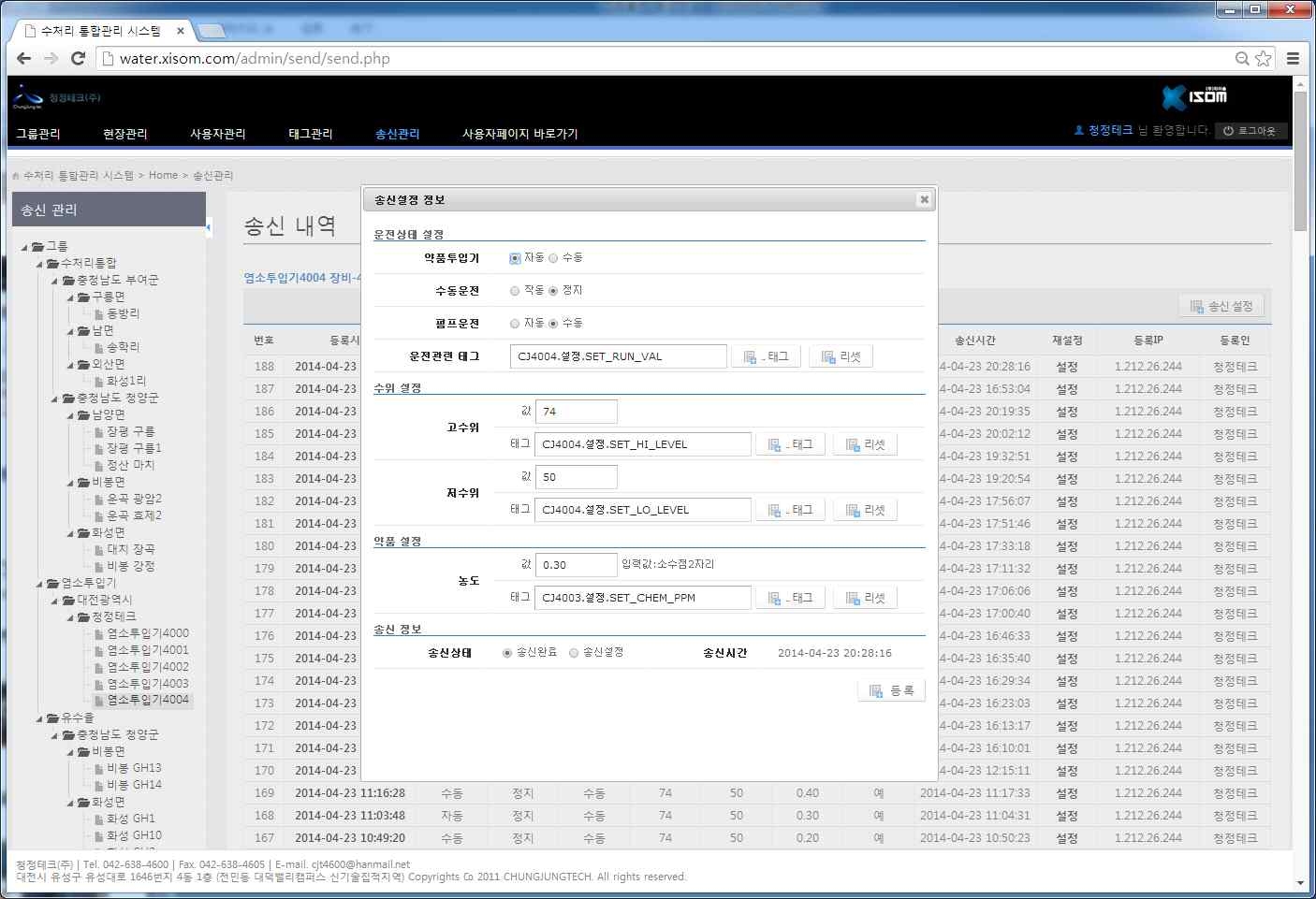1316x899 pixels.
Task: Select 정지 for 수동운전
Action: (x=553, y=291)
